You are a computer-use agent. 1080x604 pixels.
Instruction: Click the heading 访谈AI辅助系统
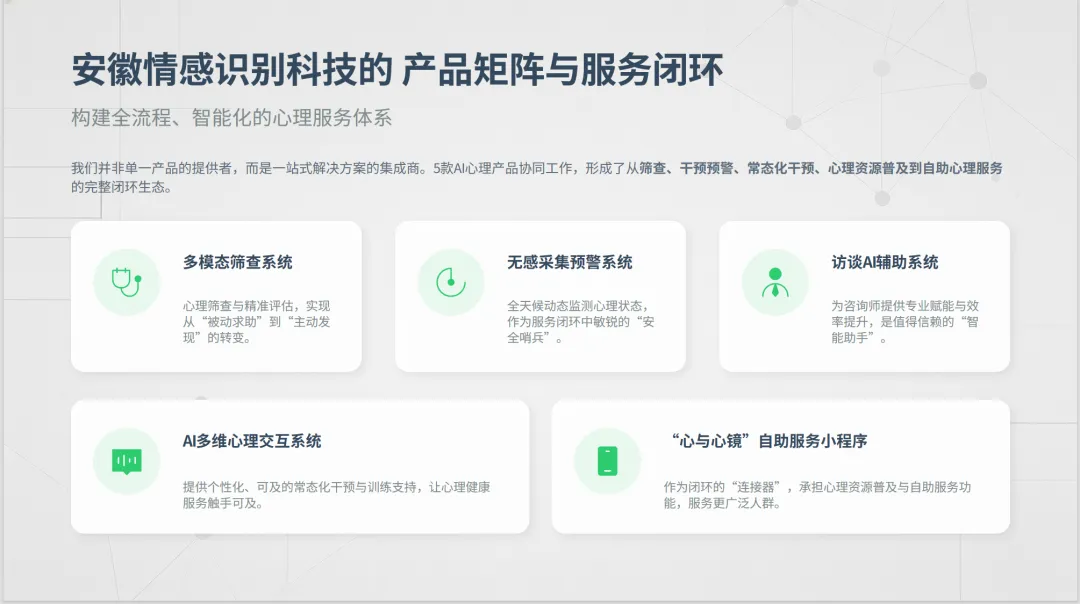(884, 262)
